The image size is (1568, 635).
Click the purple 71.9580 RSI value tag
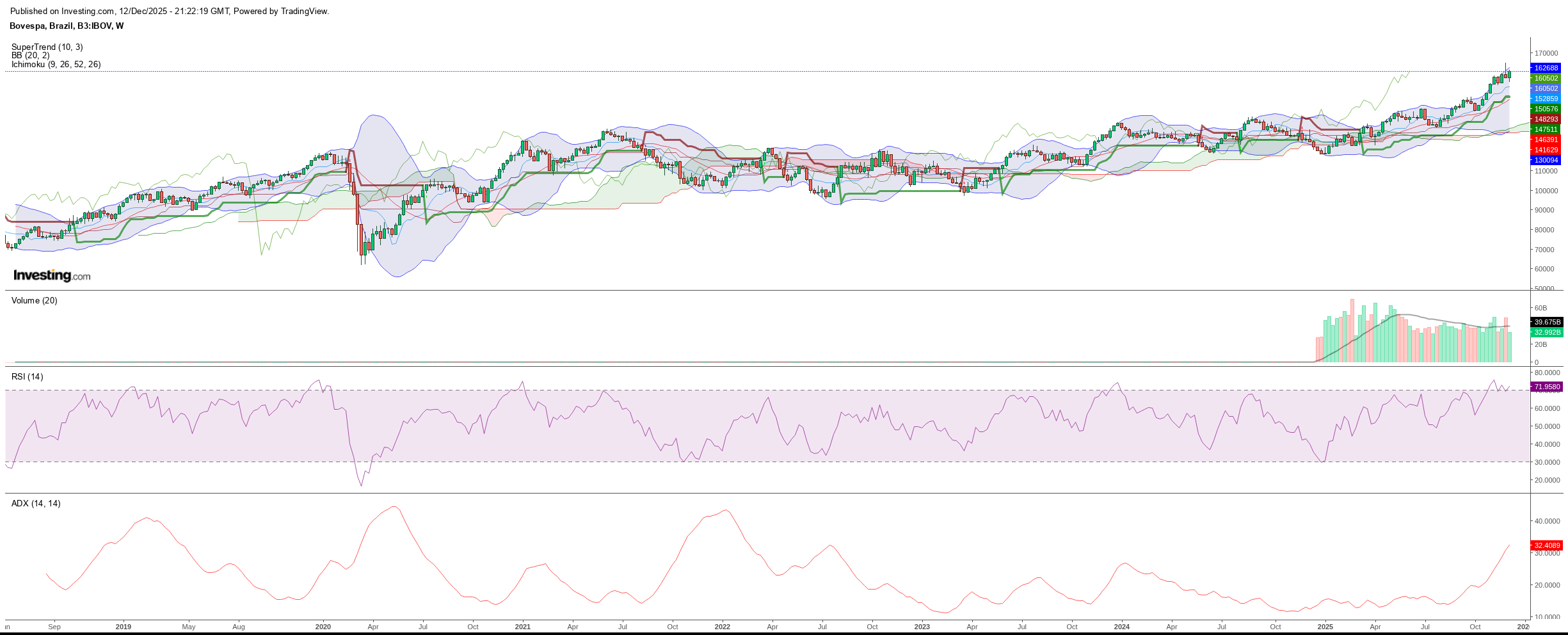pos(1546,387)
